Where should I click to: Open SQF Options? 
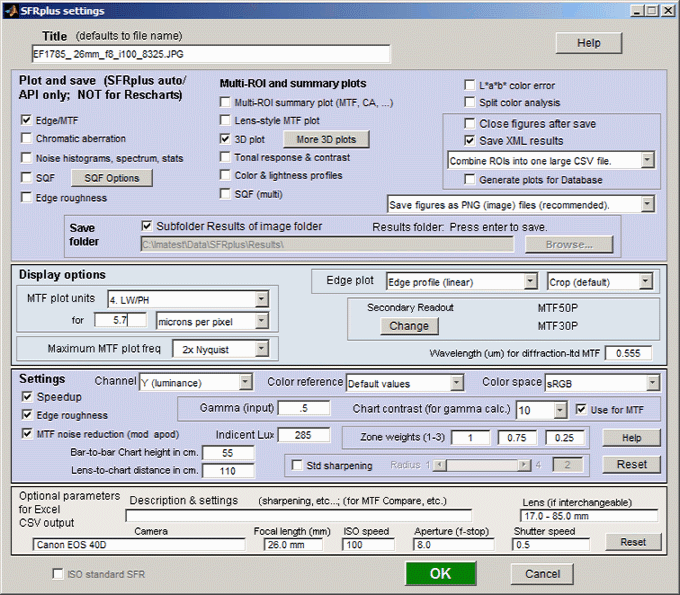(112, 178)
